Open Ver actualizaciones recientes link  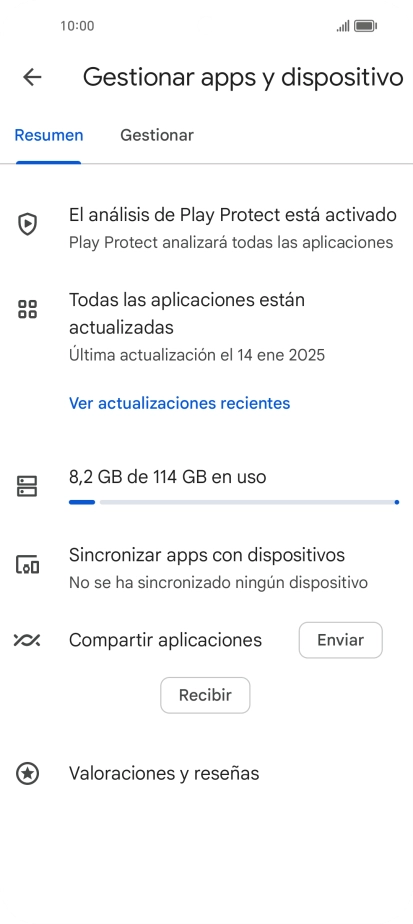tap(180, 403)
